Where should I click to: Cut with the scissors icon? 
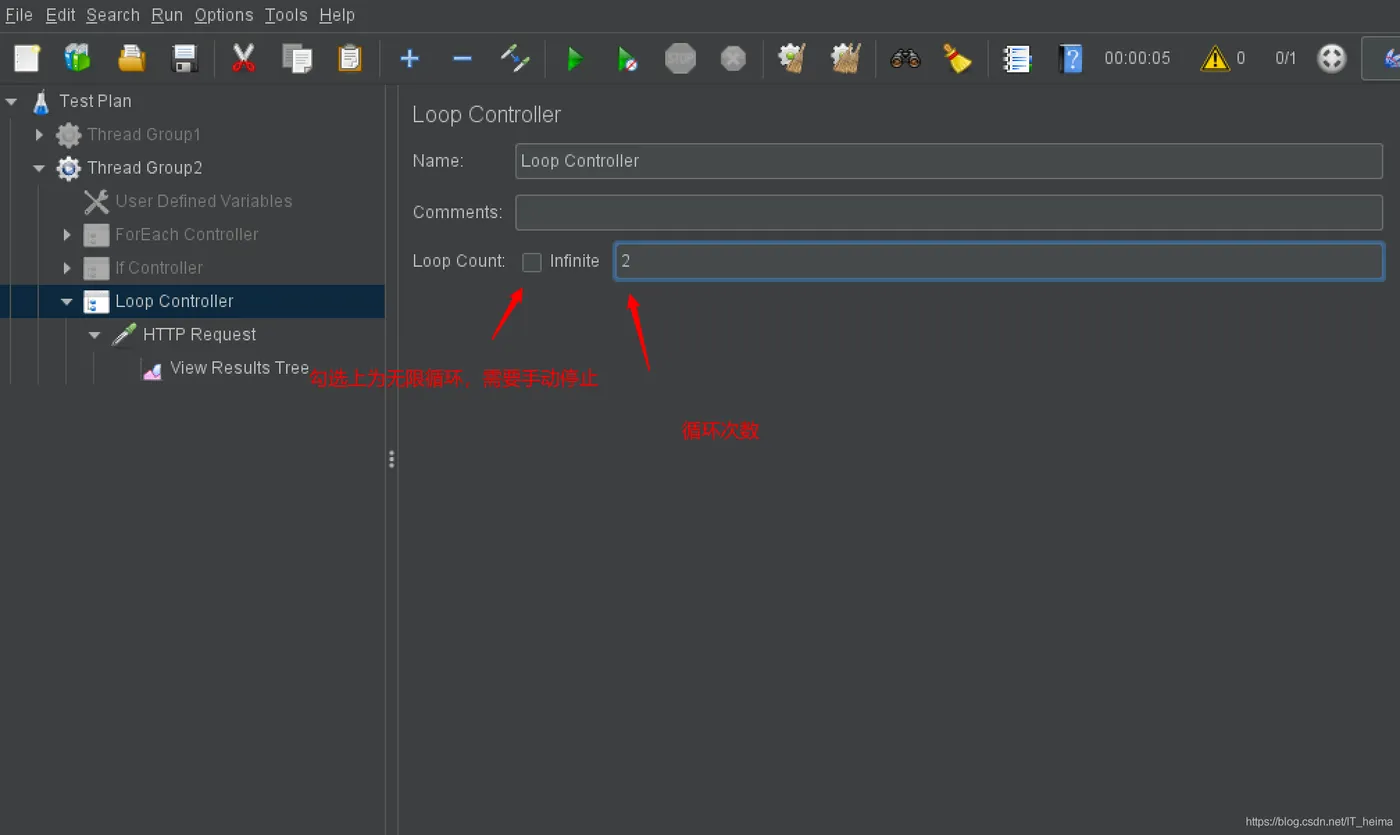point(243,58)
